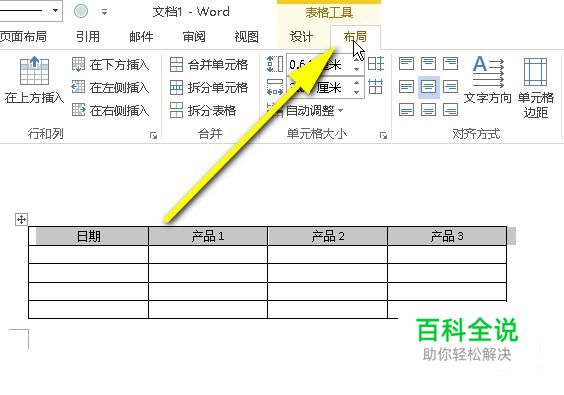Click Distribute Columns icon

click(x=376, y=87)
